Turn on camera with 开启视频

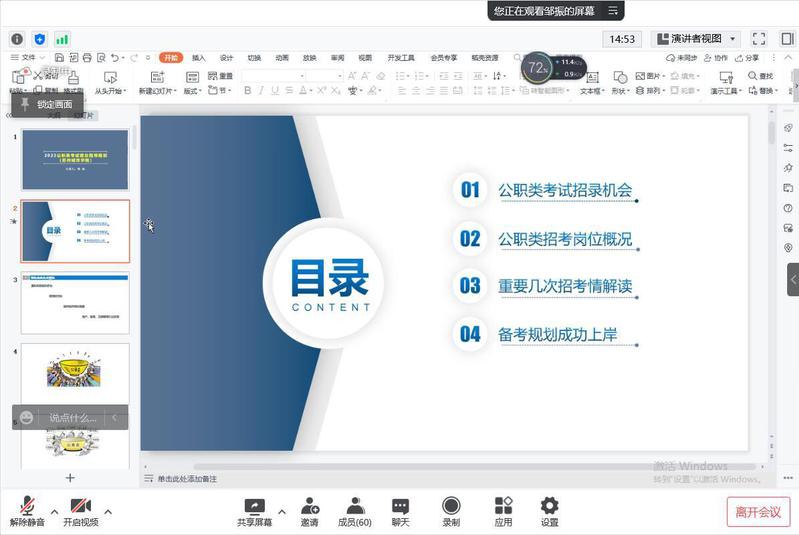[x=81, y=510]
